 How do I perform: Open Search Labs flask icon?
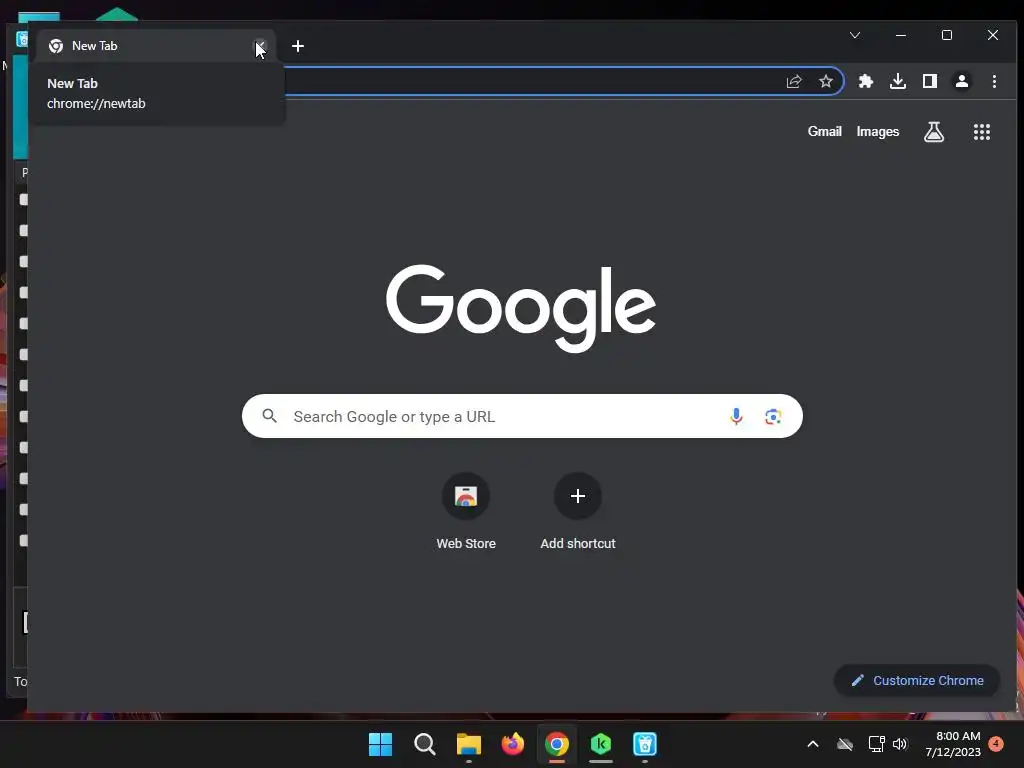pyautogui.click(x=934, y=132)
